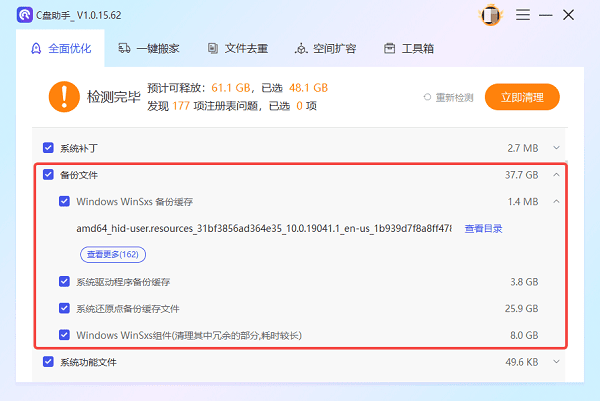Toggle the 系统还原点备份缓存文件 checkbox
600x401 pixels.
tap(64, 308)
